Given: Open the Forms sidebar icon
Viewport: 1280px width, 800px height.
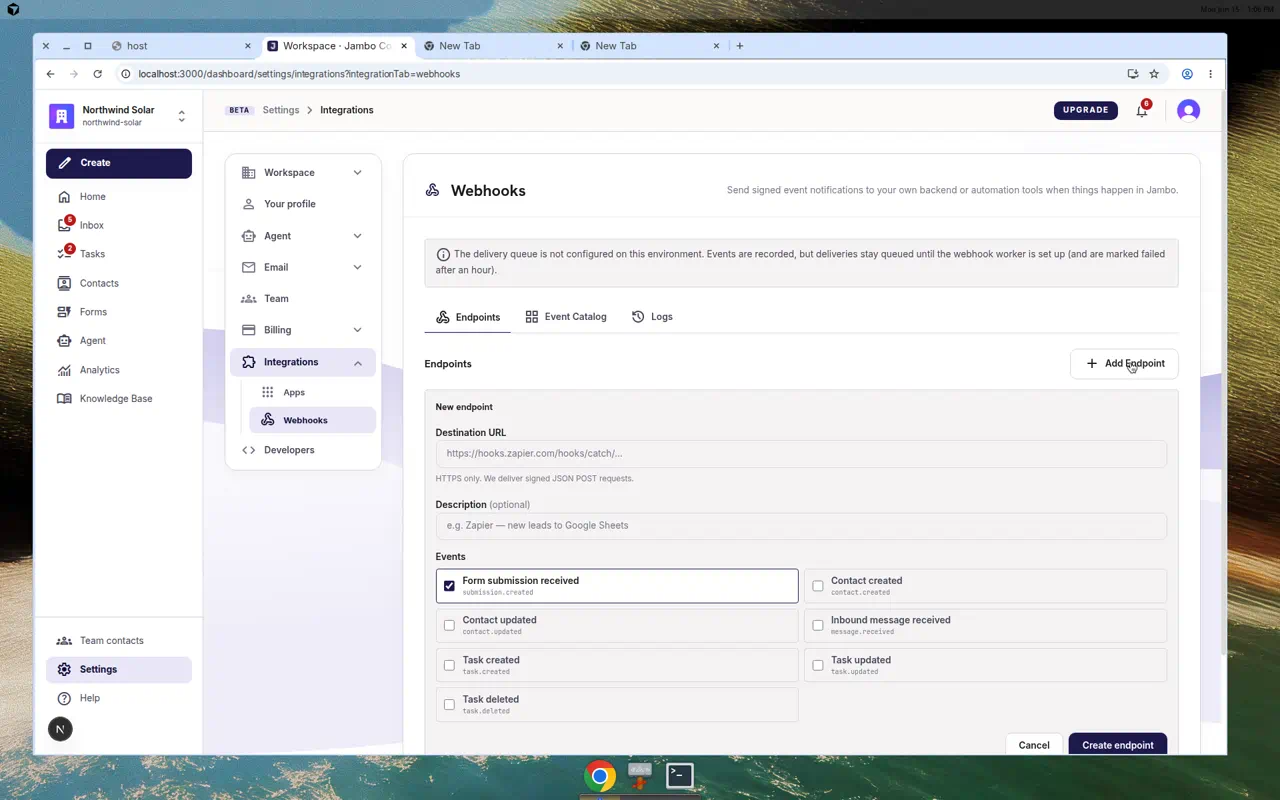Looking at the screenshot, I should [x=64, y=312].
